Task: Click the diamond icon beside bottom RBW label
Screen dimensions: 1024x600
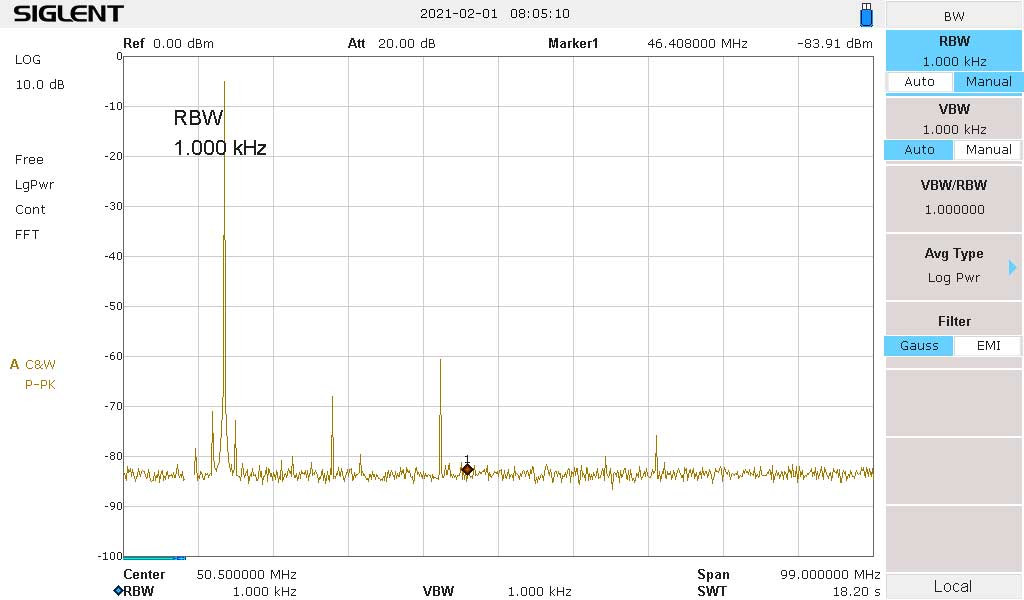Action: point(117,591)
